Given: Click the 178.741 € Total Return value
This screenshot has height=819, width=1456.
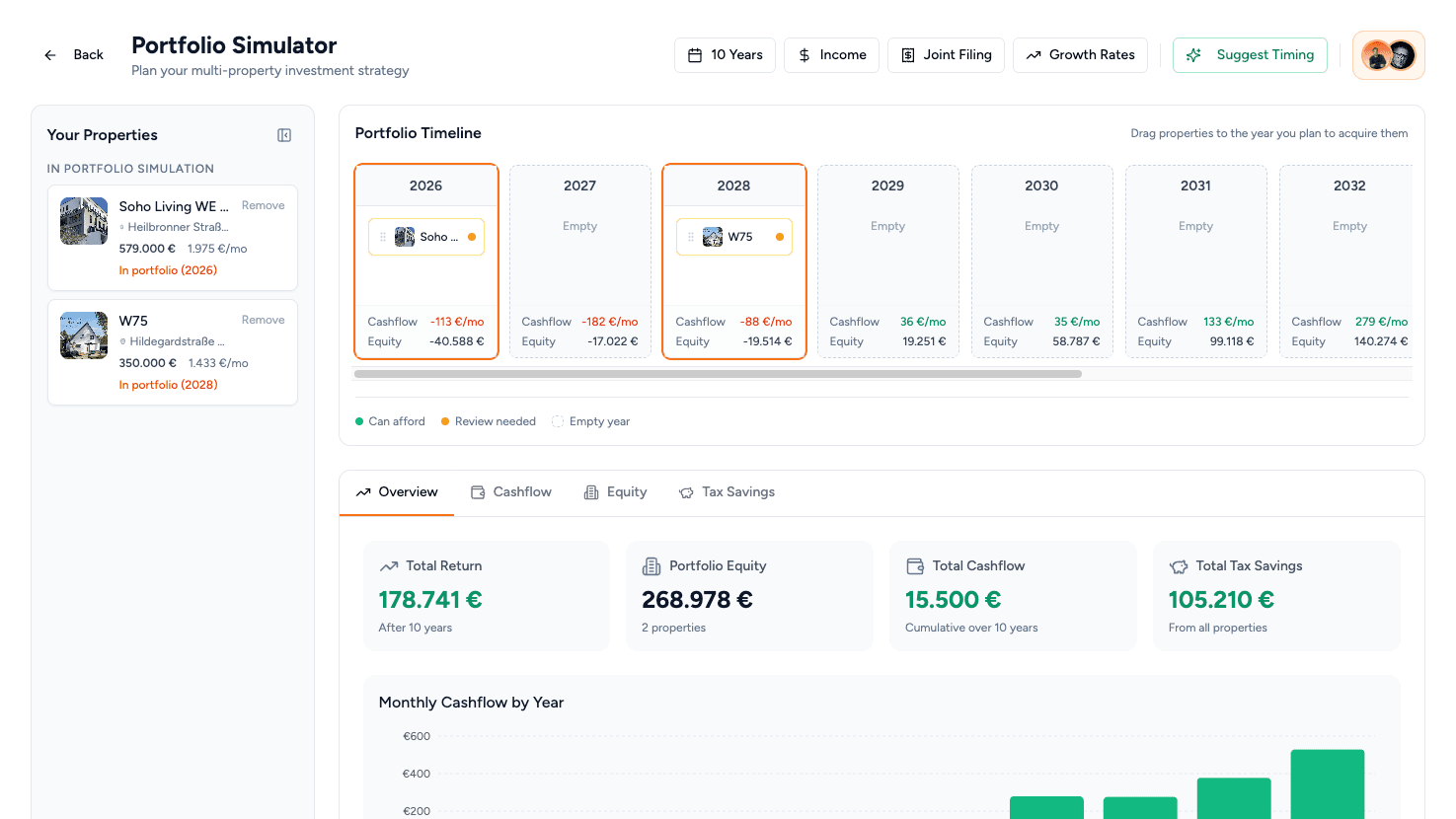Looking at the screenshot, I should point(430,600).
